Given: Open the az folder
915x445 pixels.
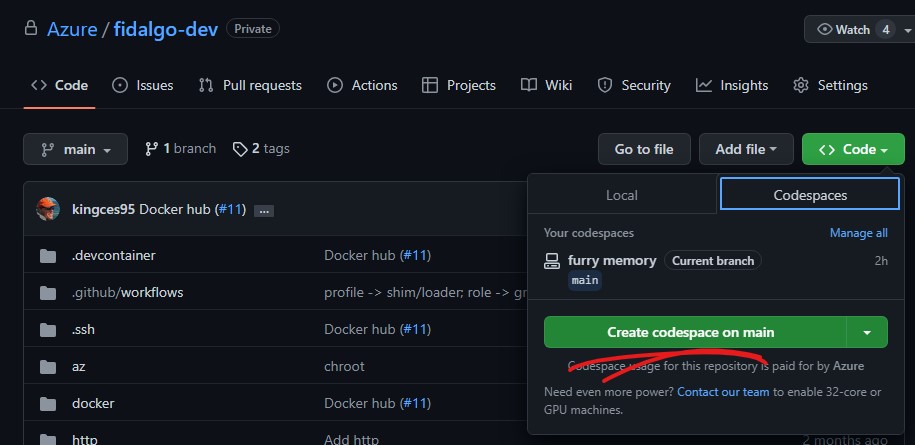Looking at the screenshot, I should click(x=78, y=366).
